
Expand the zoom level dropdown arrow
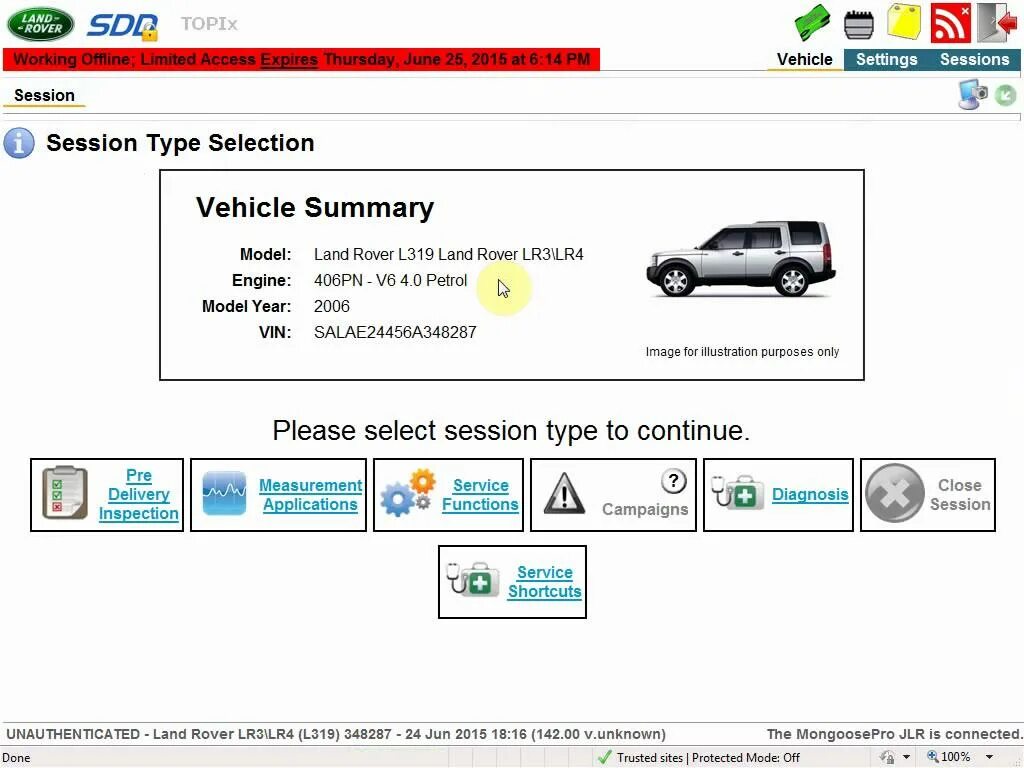click(989, 757)
